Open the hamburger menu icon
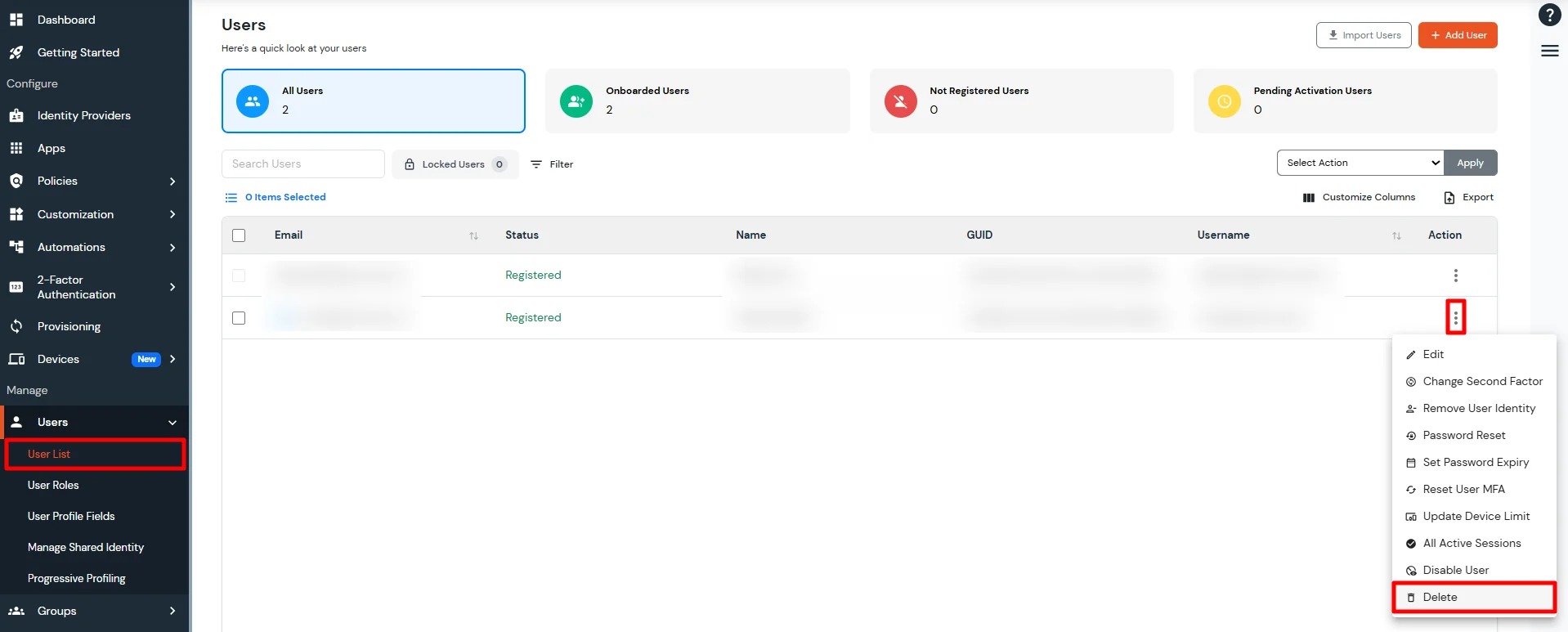 [1549, 51]
